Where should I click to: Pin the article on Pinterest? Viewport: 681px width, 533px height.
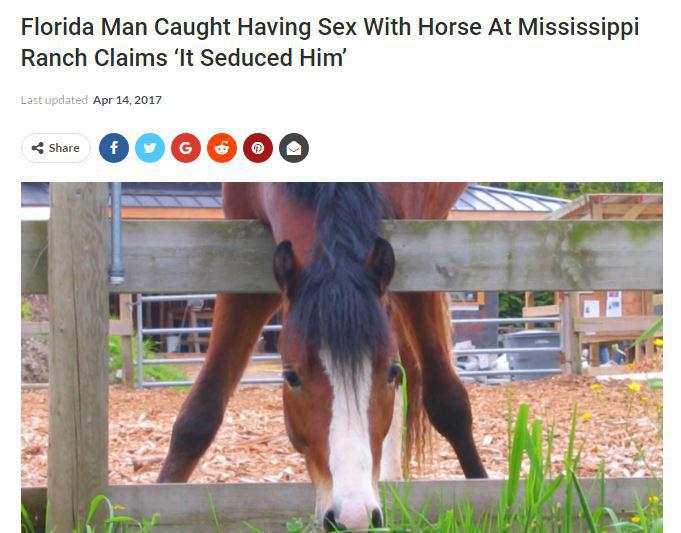coord(258,148)
